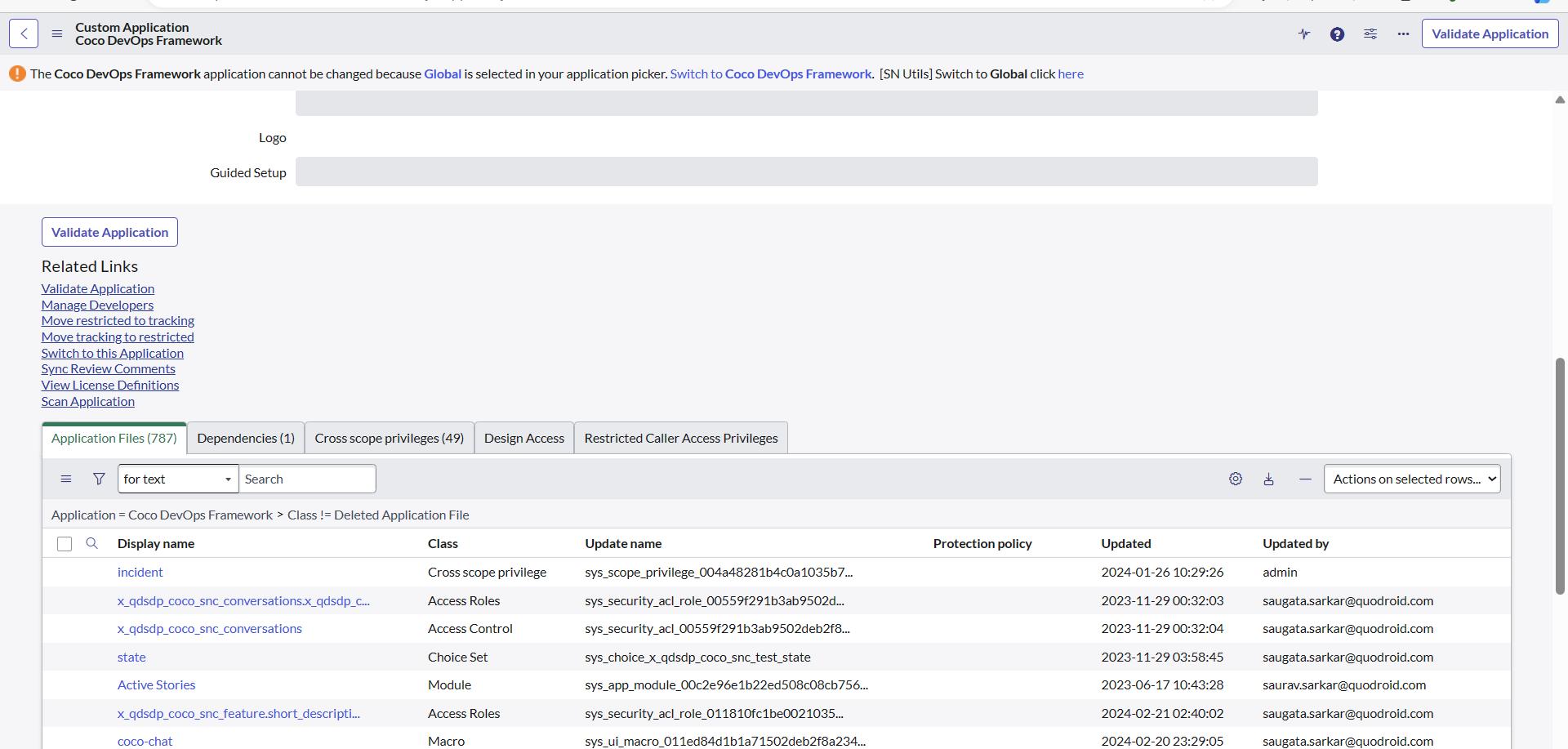Image resolution: width=1568 pixels, height=749 pixels.
Task: Open Manage Developers link
Action: 97,305
